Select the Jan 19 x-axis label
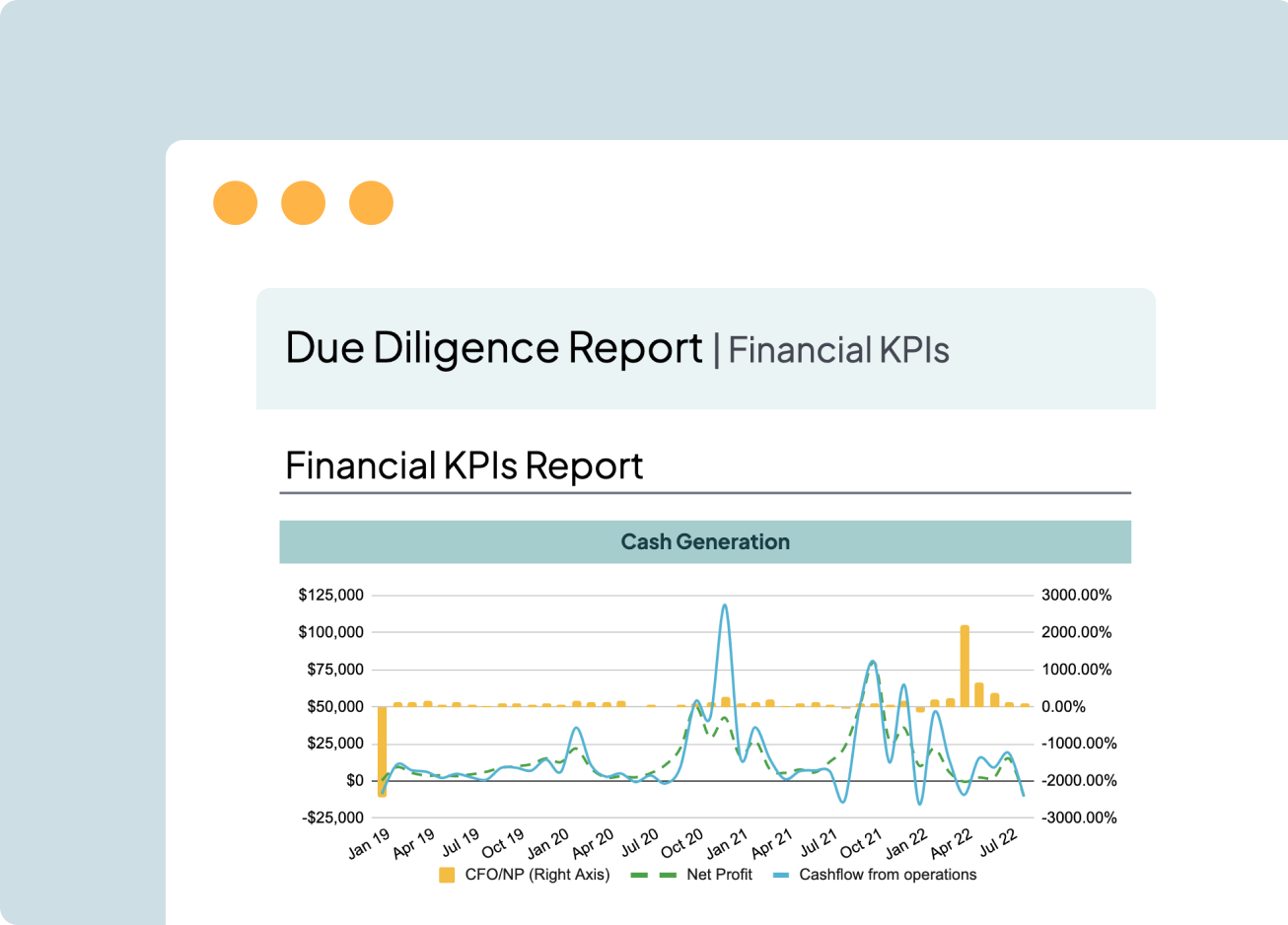 [369, 843]
